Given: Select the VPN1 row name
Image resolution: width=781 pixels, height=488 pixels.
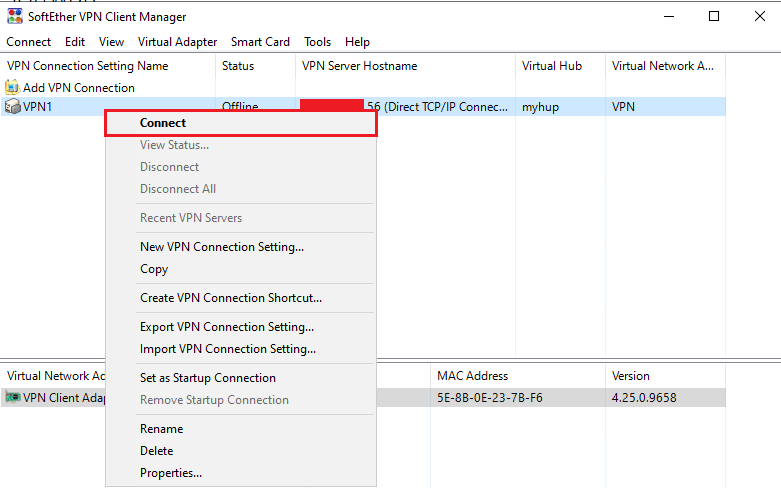Looking at the screenshot, I should (37, 107).
